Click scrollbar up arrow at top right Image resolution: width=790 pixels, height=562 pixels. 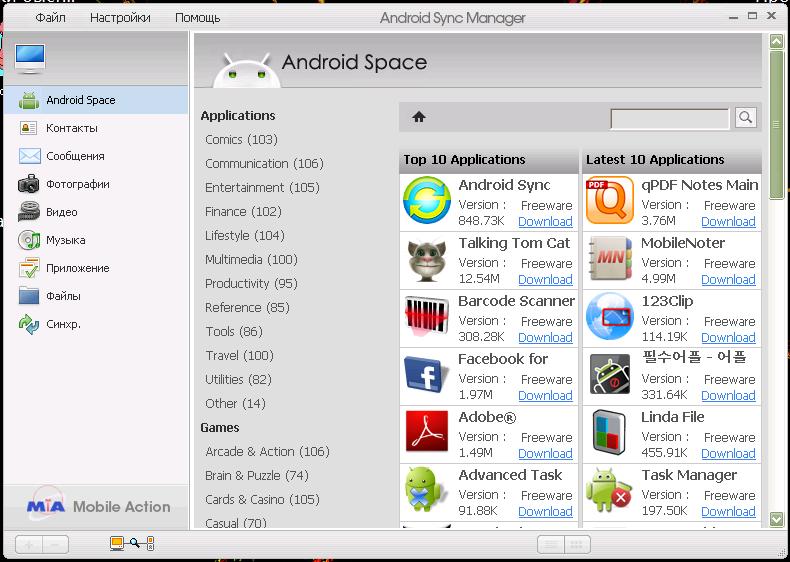(776, 41)
